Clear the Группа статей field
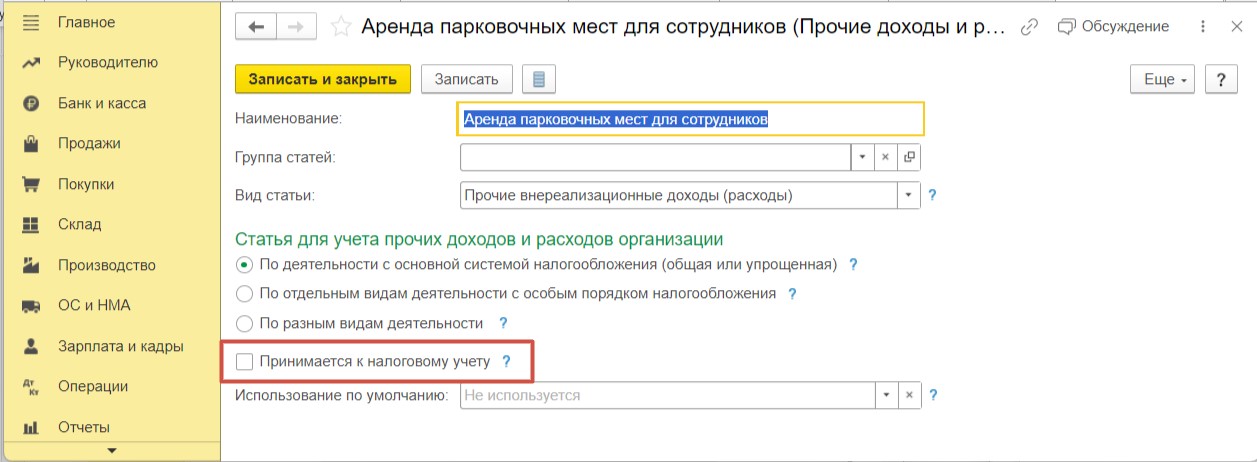 click(886, 157)
